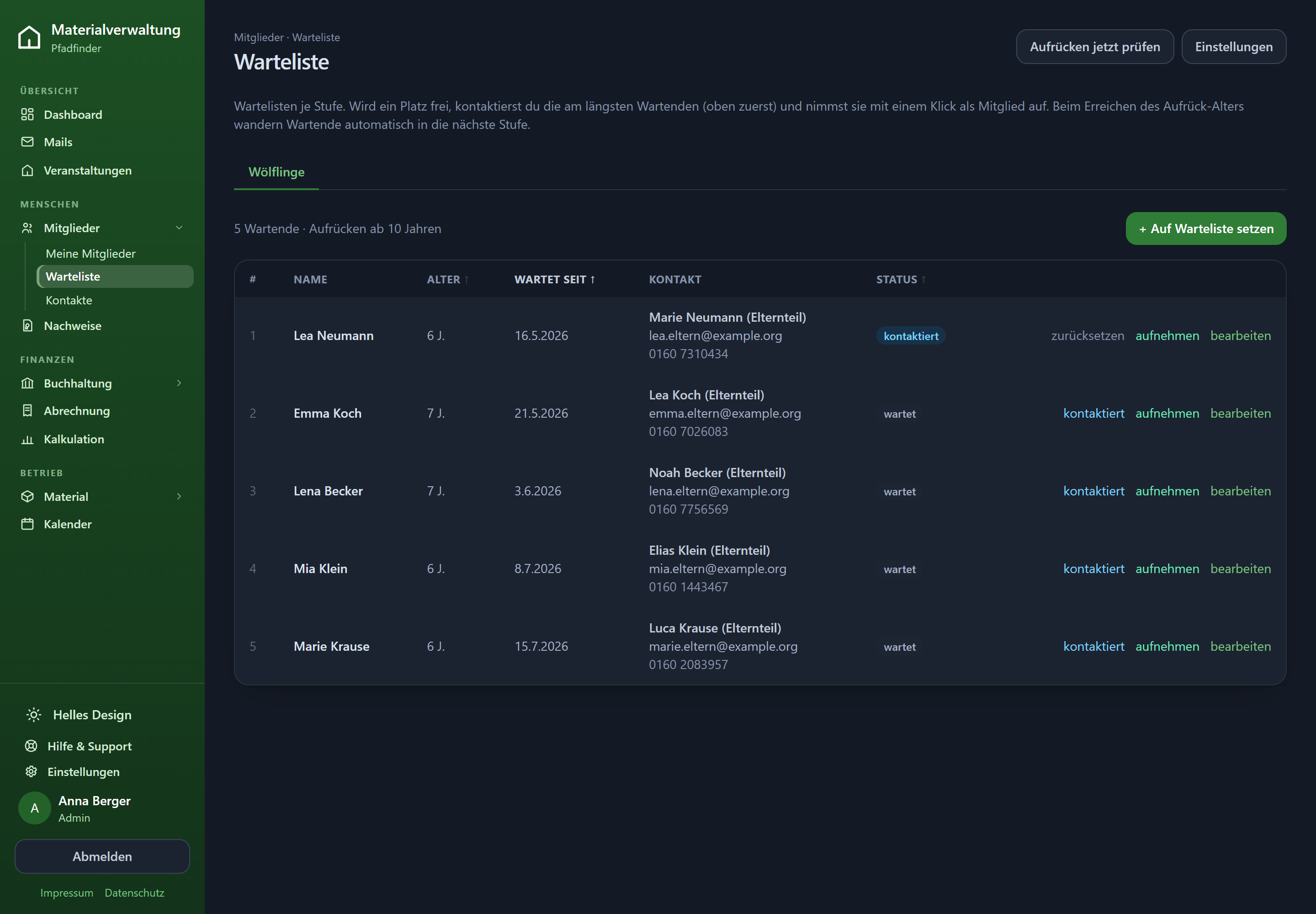Click the name Mia Klein
Screen dimensions: 1316x914
click(320, 569)
